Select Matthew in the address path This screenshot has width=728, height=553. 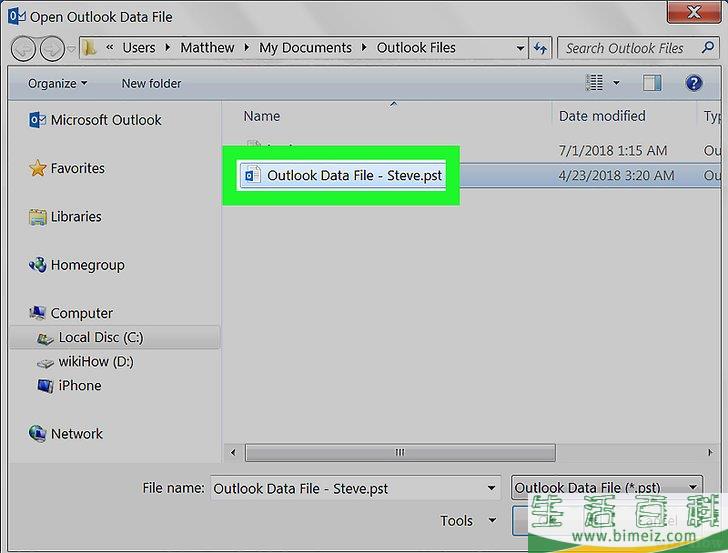coord(207,47)
